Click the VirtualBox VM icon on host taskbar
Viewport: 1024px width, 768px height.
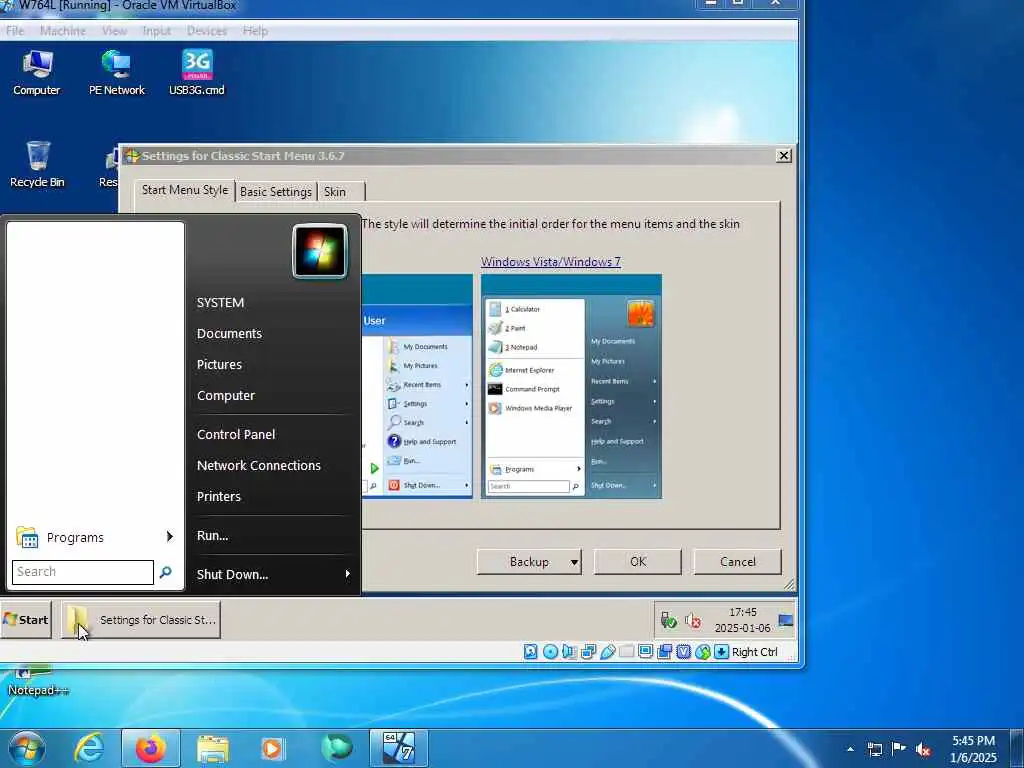point(399,748)
